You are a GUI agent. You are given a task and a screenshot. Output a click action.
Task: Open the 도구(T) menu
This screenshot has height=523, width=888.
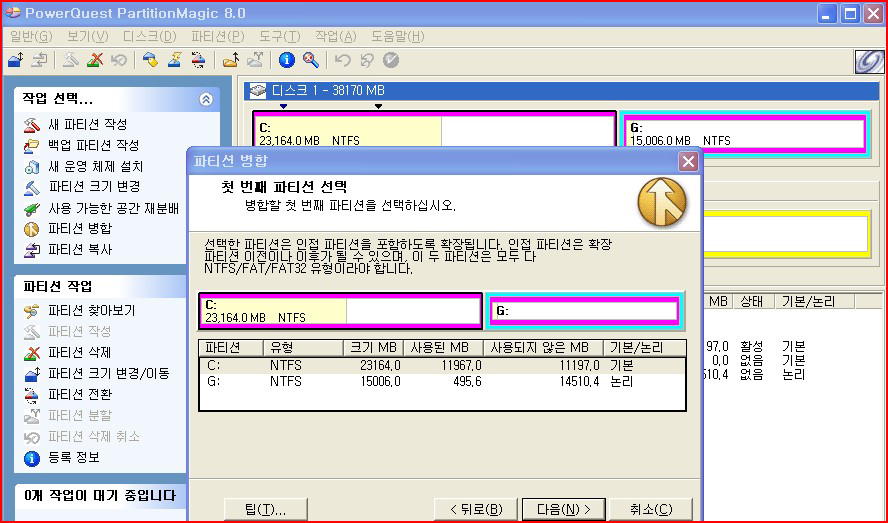click(280, 37)
